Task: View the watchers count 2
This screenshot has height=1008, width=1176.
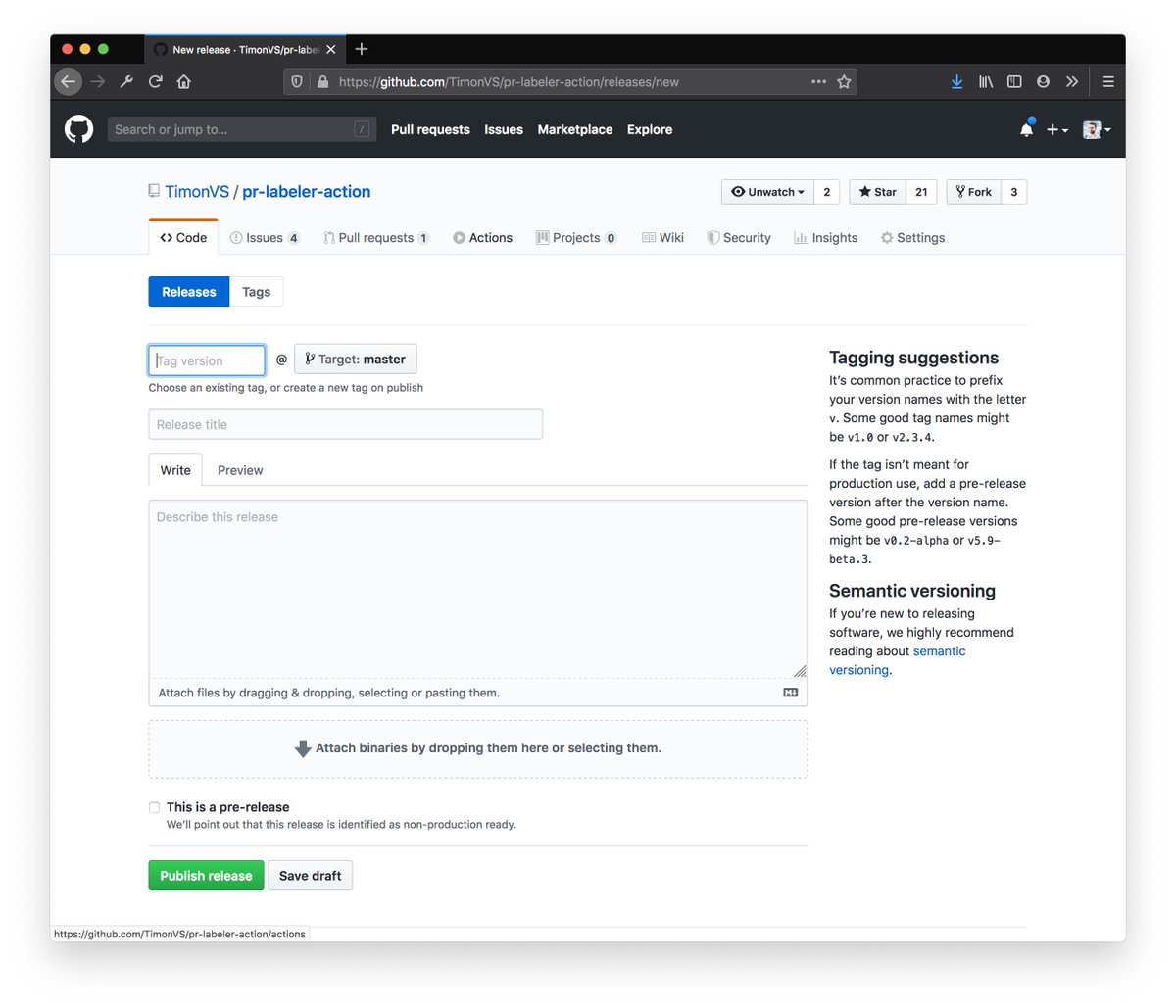Action: click(x=827, y=192)
